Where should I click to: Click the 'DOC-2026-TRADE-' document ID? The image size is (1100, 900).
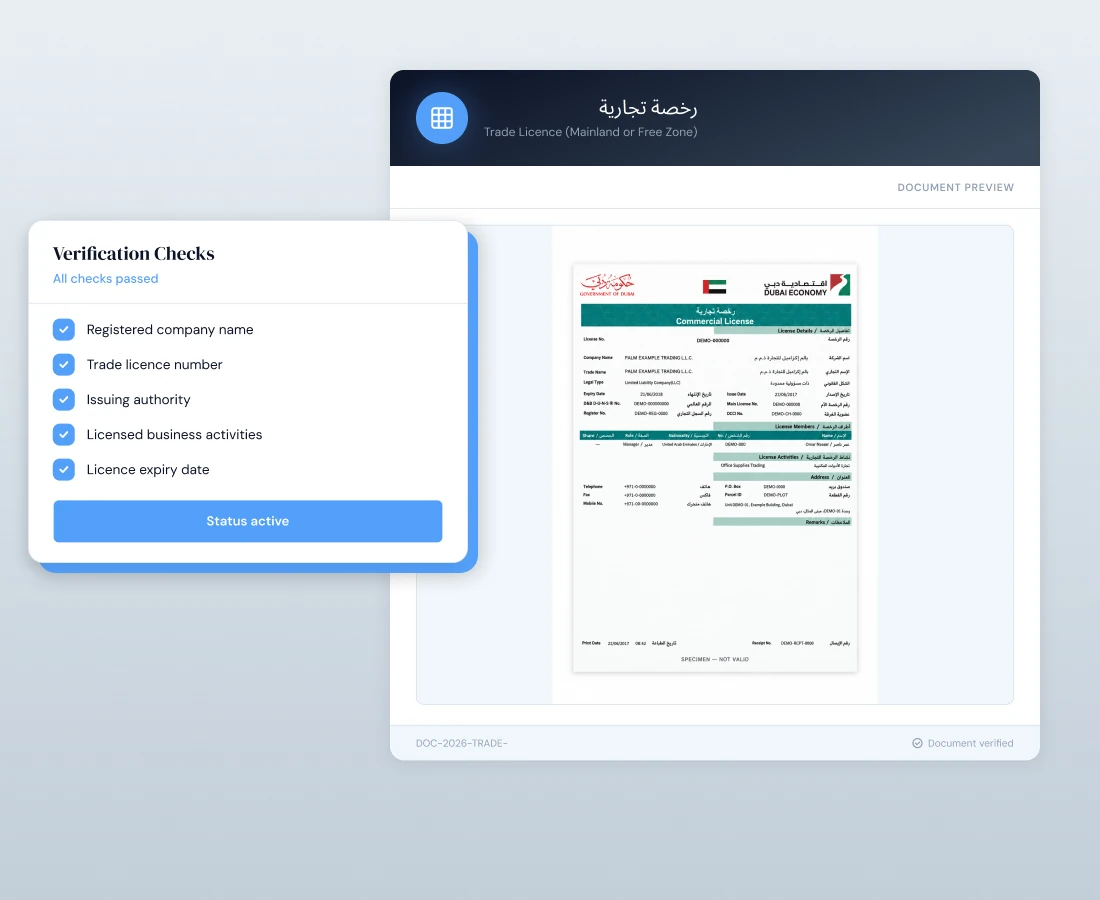[x=462, y=743]
